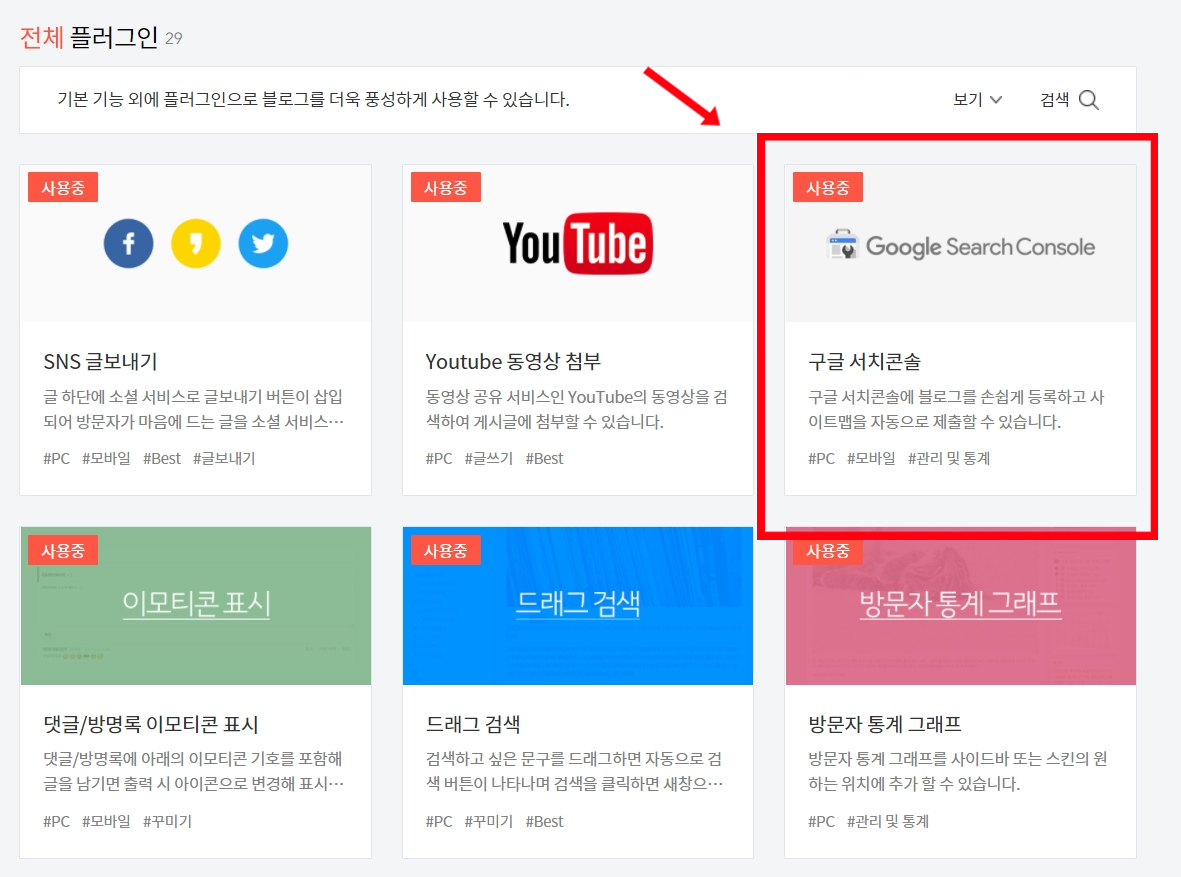Click 사용중 badge on 방문자 통계 그래프 card
Screen dimensions: 1181x877
coord(828,551)
